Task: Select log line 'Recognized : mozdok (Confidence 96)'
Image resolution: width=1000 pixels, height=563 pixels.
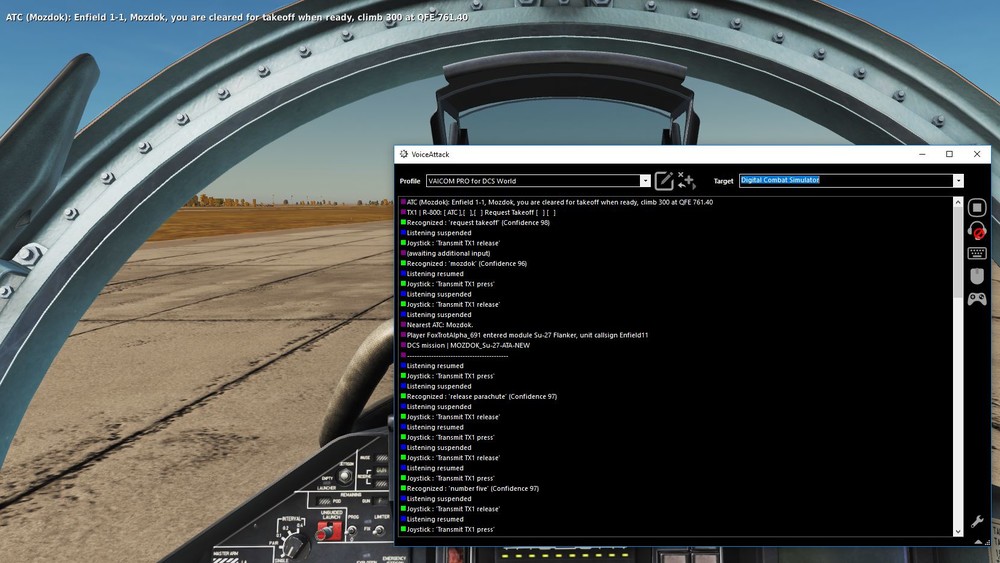Action: coord(464,263)
